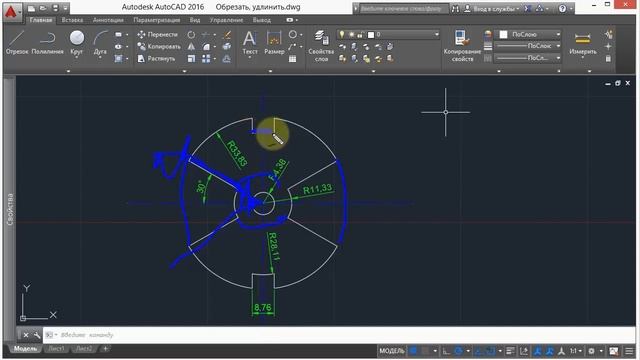Switch to the Вид ribbon tab

(195, 20)
